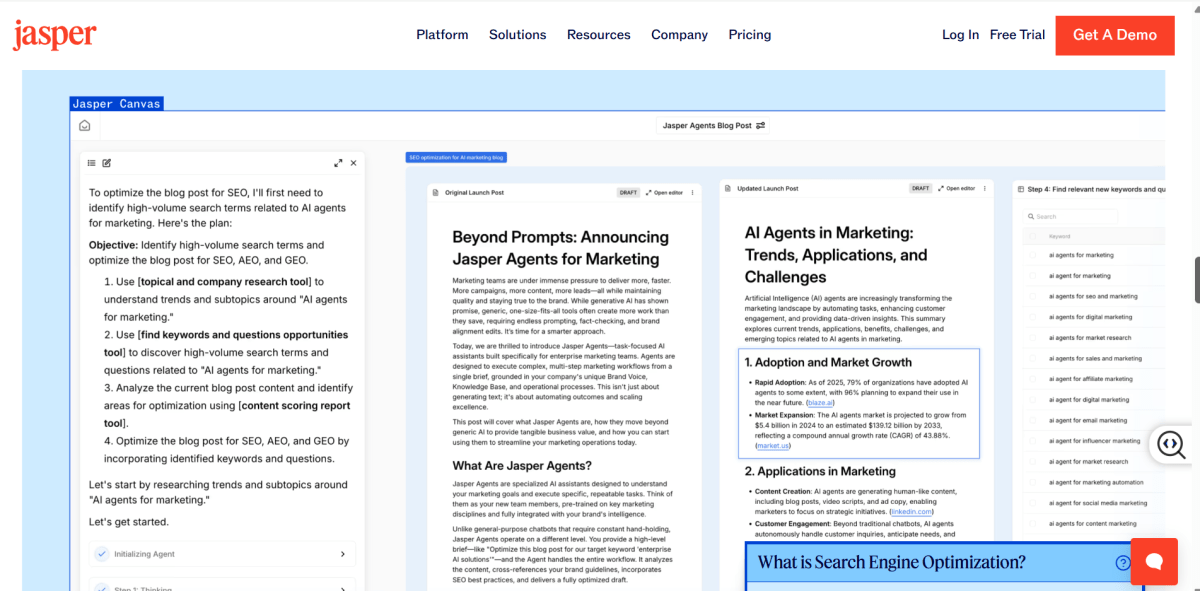The image size is (1200, 591).
Task: Check the 'ai agents for seo and marketing' row
Action: click(1033, 296)
